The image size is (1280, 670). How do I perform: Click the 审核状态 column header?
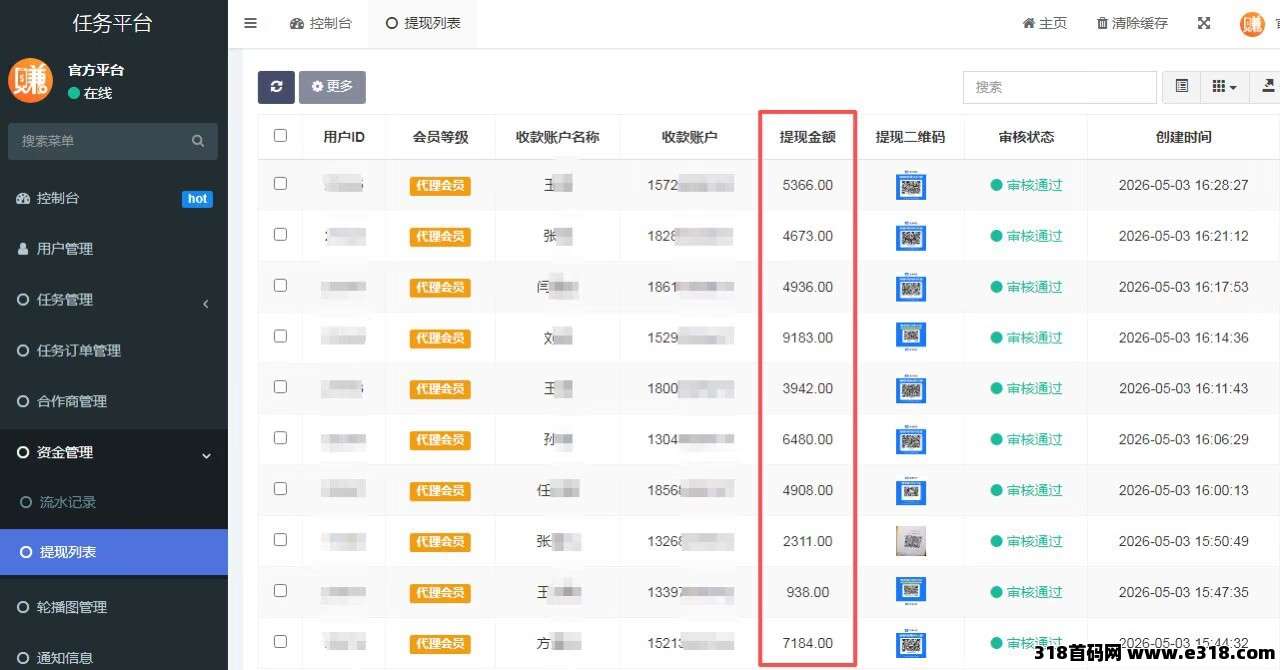coord(1027,137)
